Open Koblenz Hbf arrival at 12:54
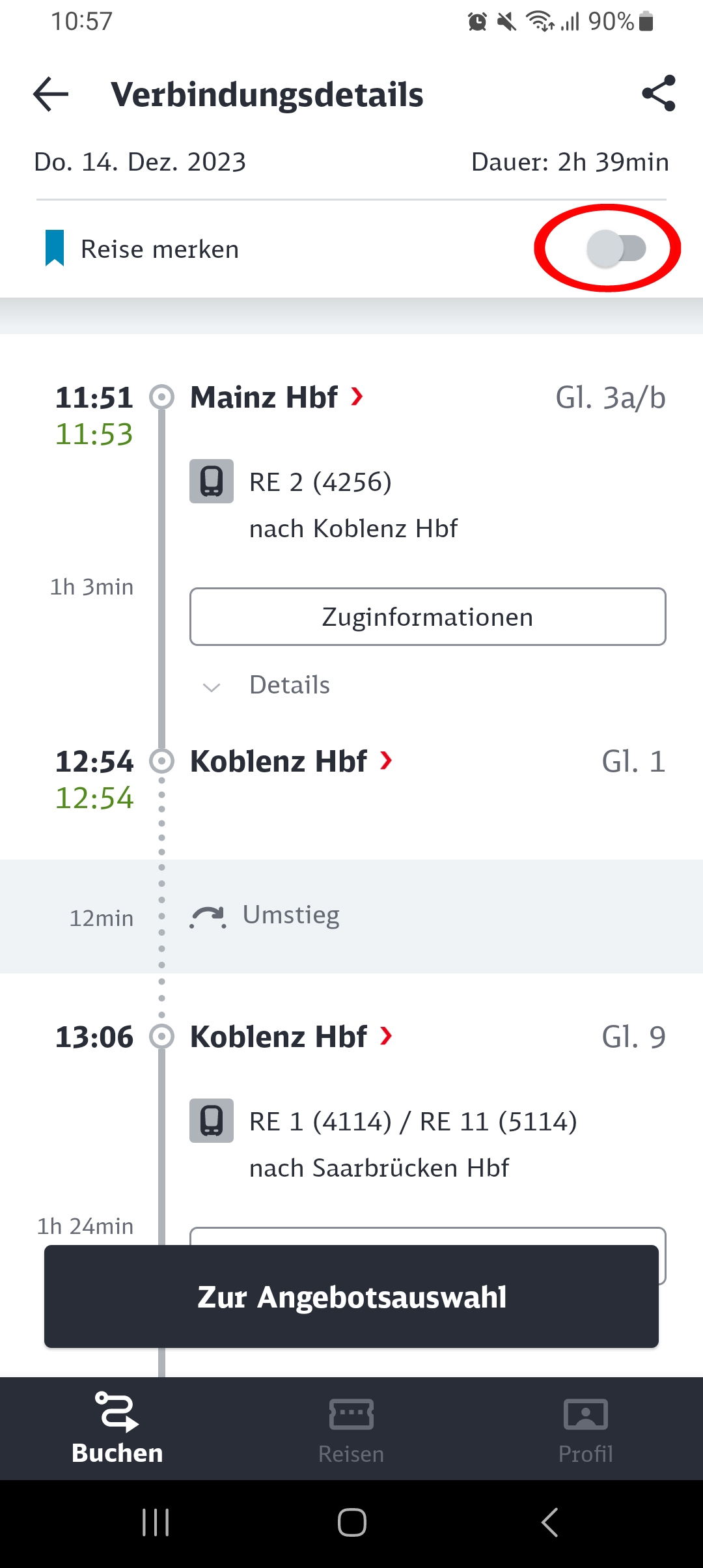The height and width of the screenshot is (1568, 703). pos(291,761)
